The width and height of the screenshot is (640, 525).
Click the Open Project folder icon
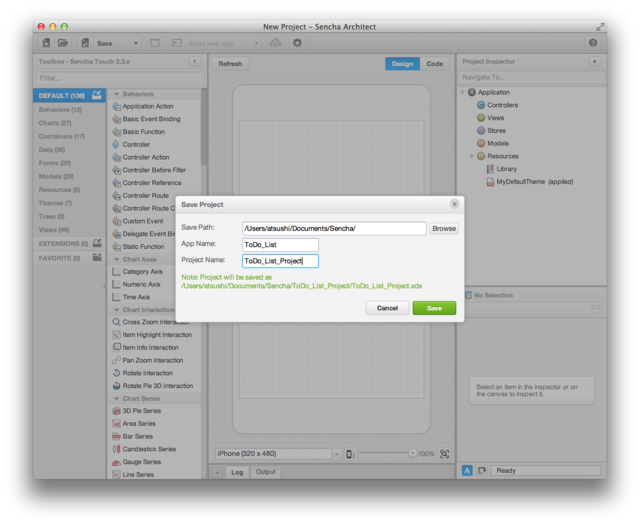coord(63,43)
